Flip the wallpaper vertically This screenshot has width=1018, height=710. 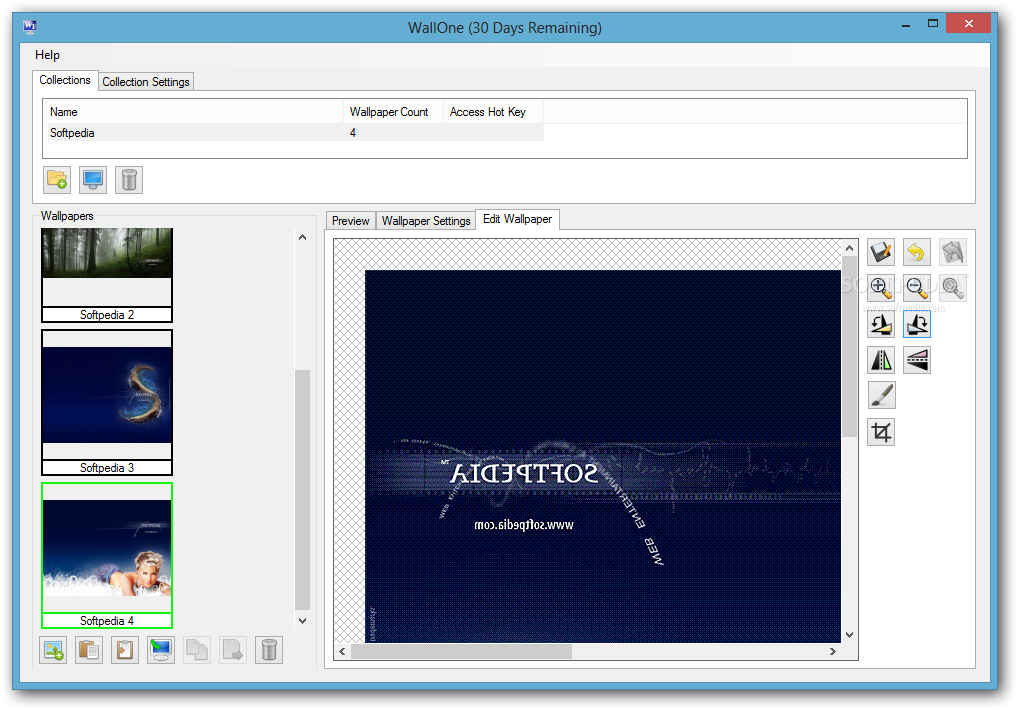(916, 360)
